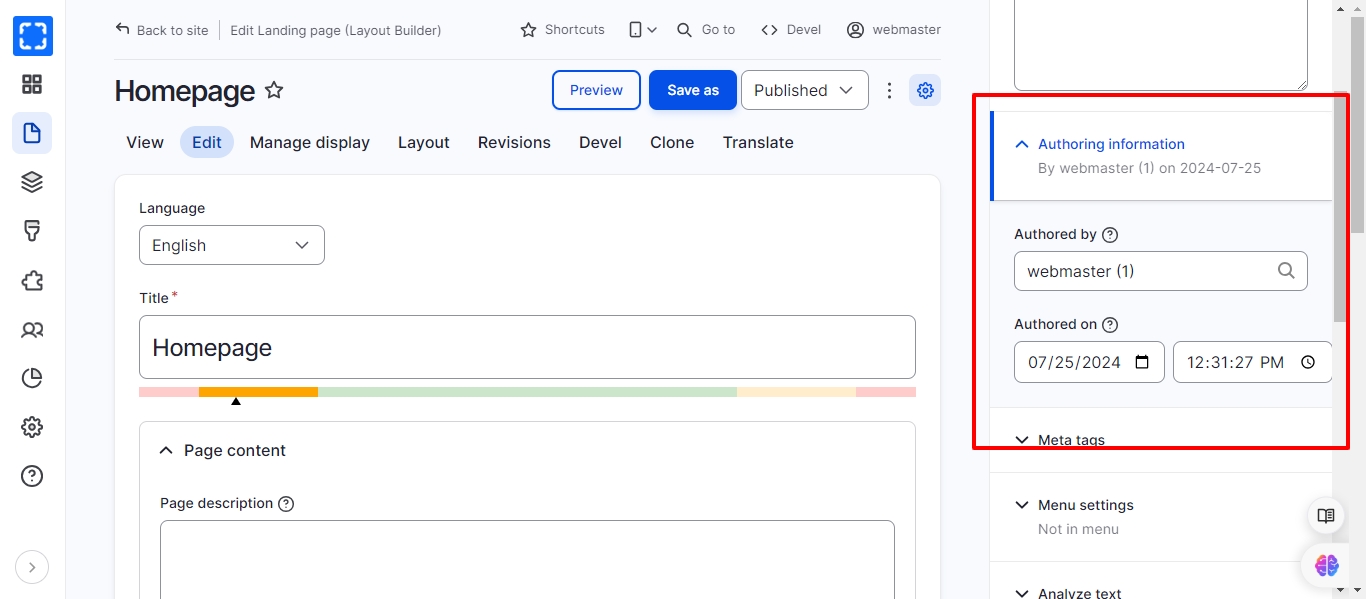The image size is (1366, 599).
Task: Open the Content page icon in sidebar
Action: (32, 133)
